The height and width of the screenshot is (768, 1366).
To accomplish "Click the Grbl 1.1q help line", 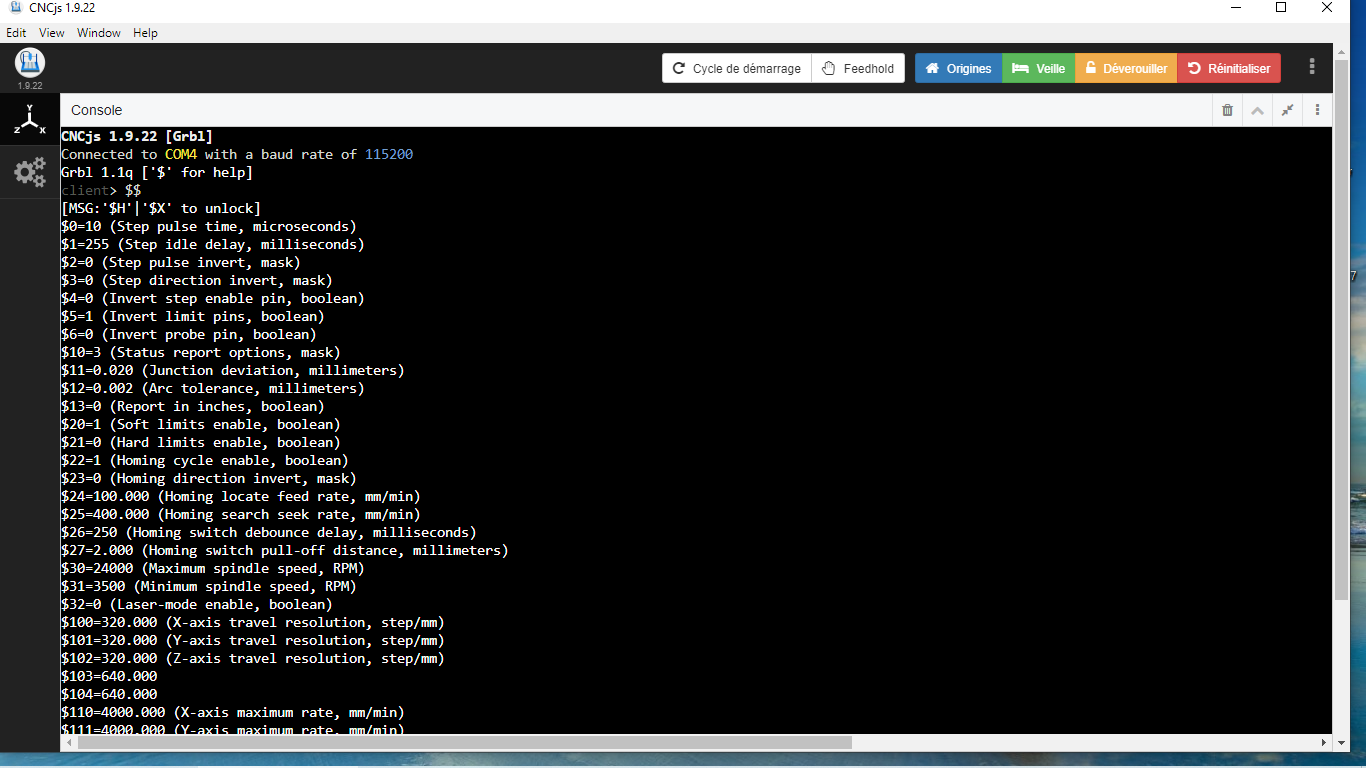I will [157, 172].
